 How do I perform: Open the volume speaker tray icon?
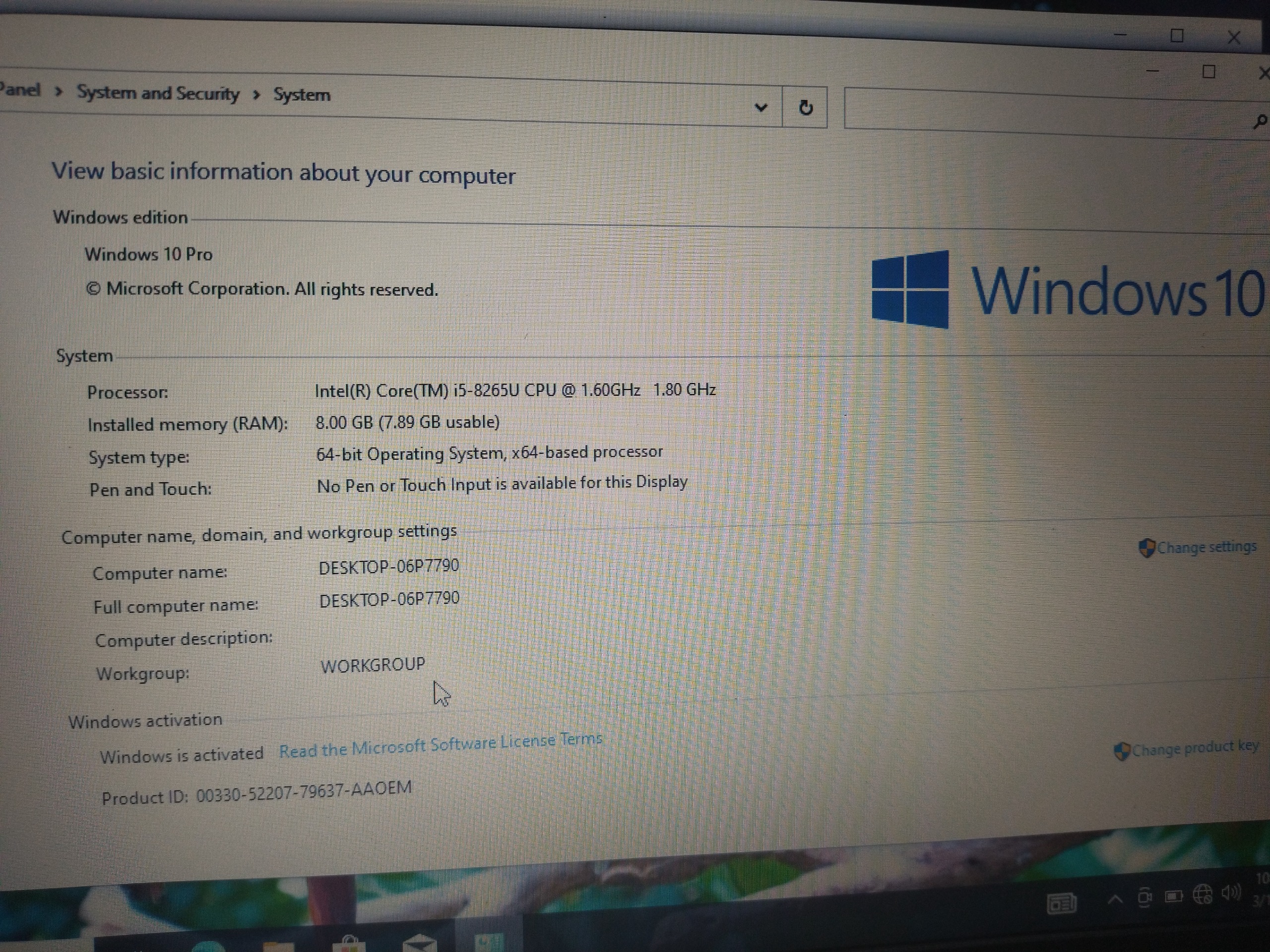pyautogui.click(x=1231, y=892)
